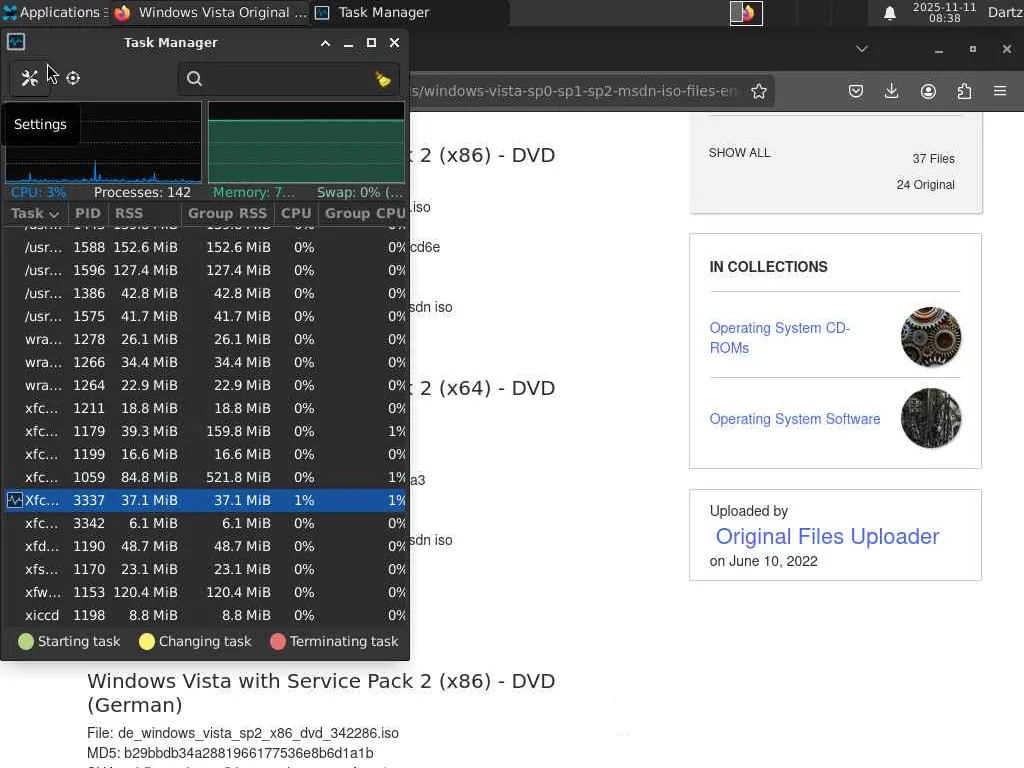Viewport: 1024px width, 768px height.
Task: Open Task Manager settings tools icon
Action: point(29,78)
